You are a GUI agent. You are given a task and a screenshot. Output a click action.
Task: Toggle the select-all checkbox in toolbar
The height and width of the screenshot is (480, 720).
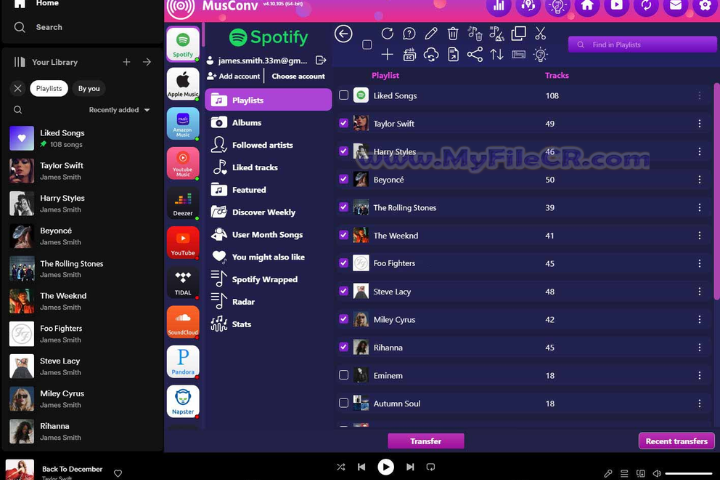[367, 45]
